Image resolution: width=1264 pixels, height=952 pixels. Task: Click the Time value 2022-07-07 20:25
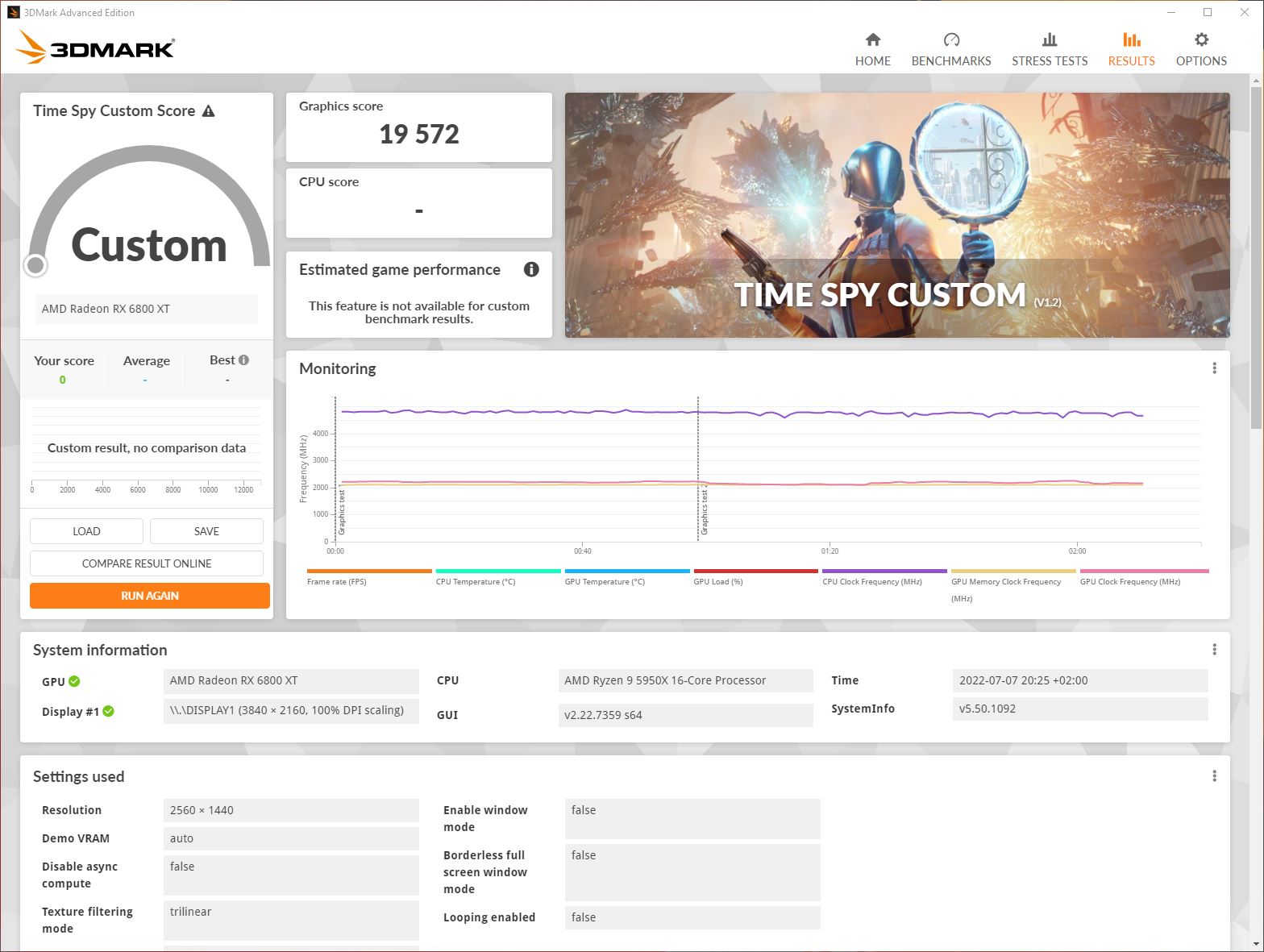(x=1080, y=680)
